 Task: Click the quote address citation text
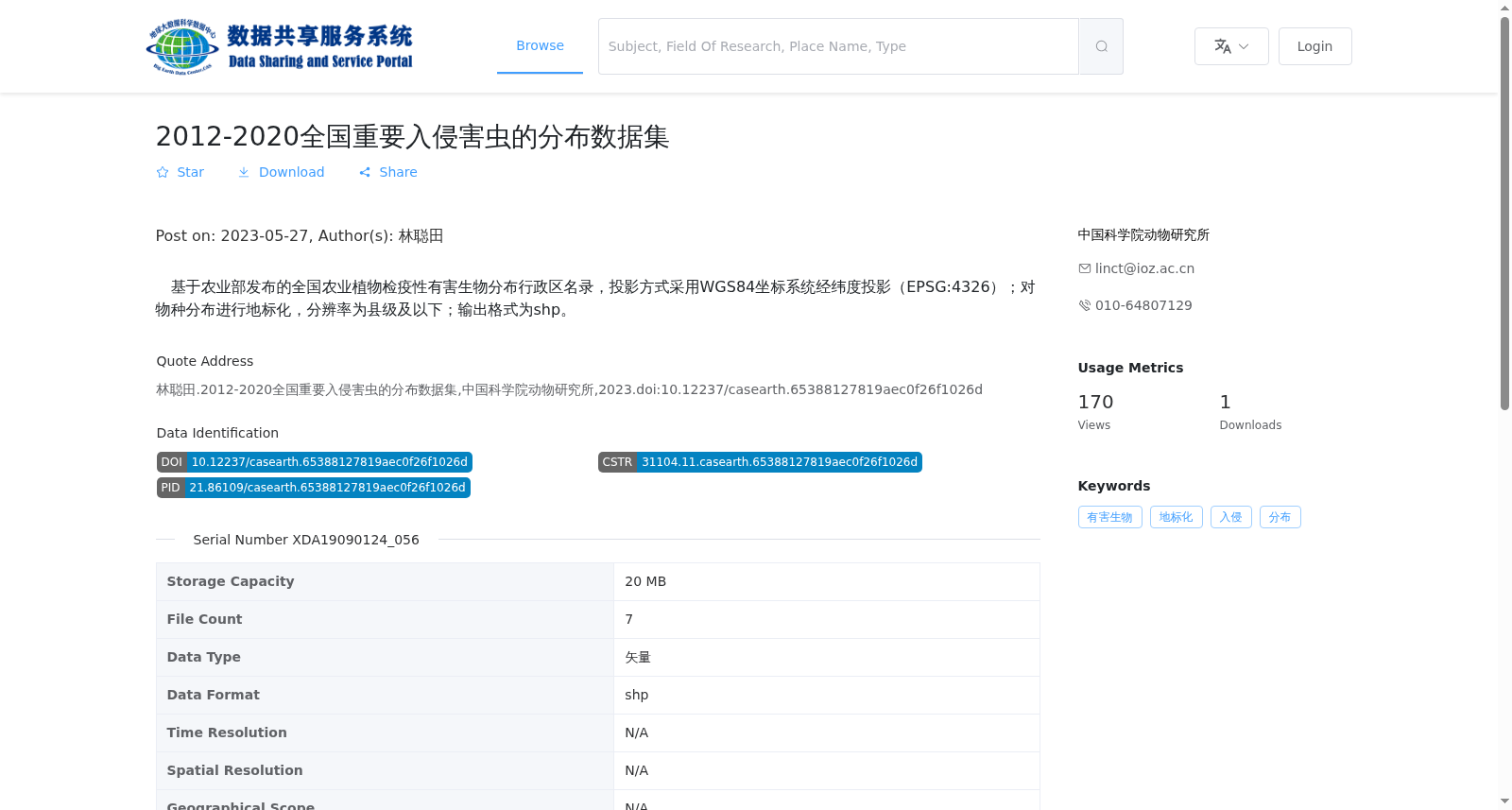pos(569,389)
